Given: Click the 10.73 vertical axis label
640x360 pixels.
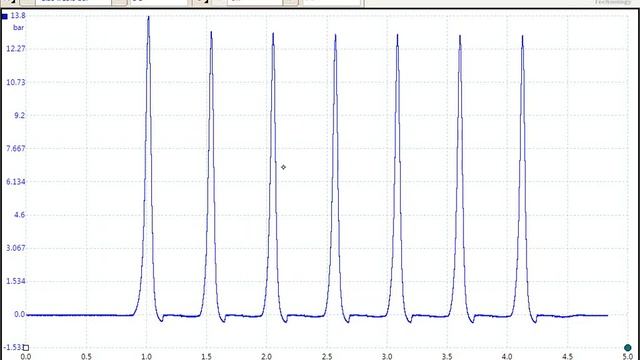Looking at the screenshot, I should (16, 82).
